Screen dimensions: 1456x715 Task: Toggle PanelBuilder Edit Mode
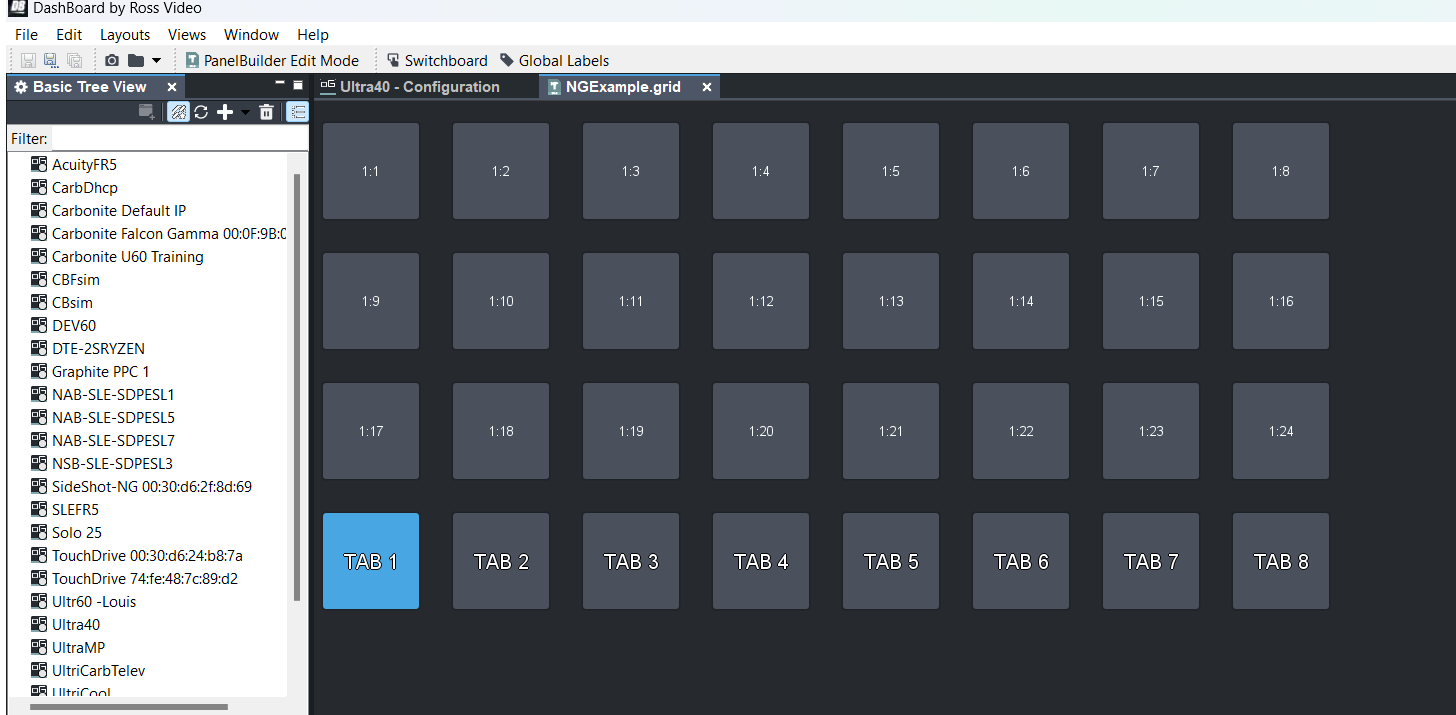point(272,60)
